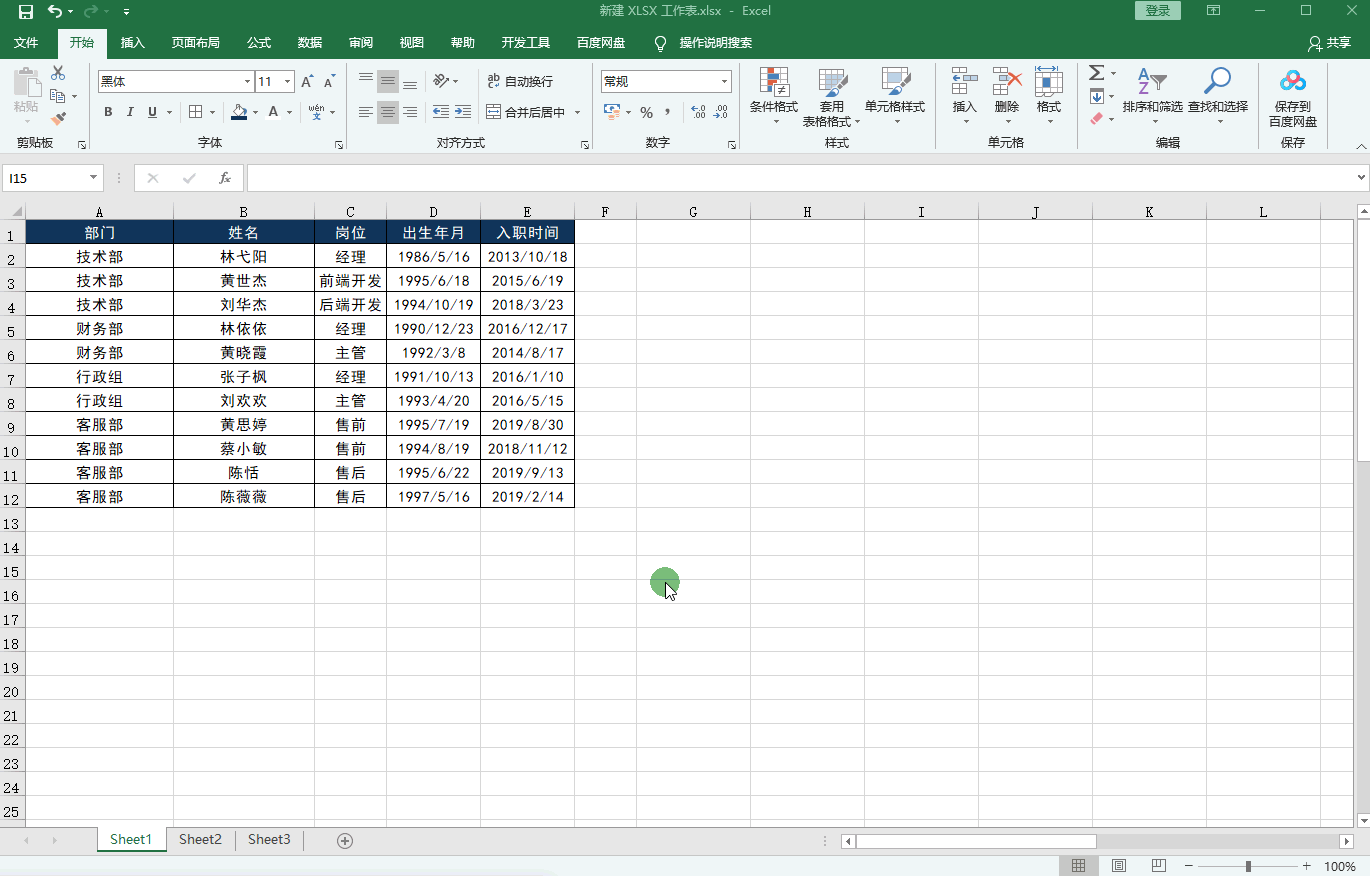Increase decimal places
The height and width of the screenshot is (876, 1370).
(x=698, y=112)
